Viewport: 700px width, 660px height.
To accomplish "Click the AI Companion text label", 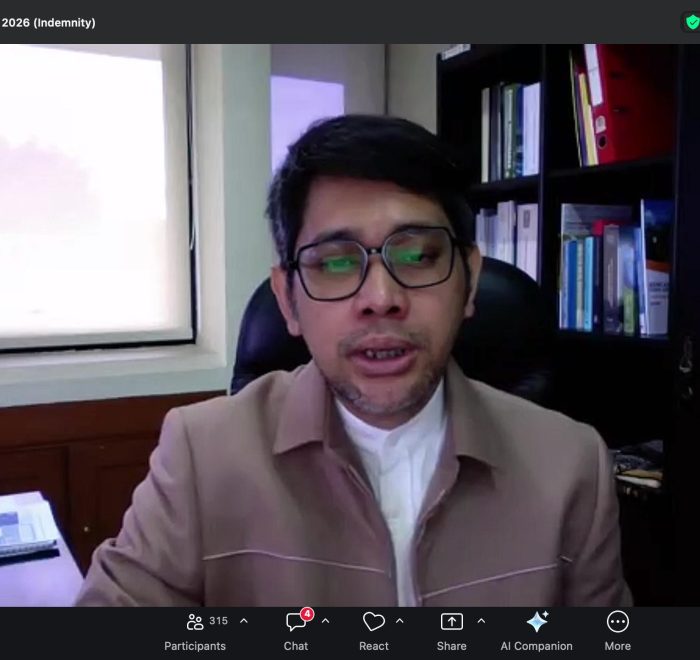I will coord(537,646).
